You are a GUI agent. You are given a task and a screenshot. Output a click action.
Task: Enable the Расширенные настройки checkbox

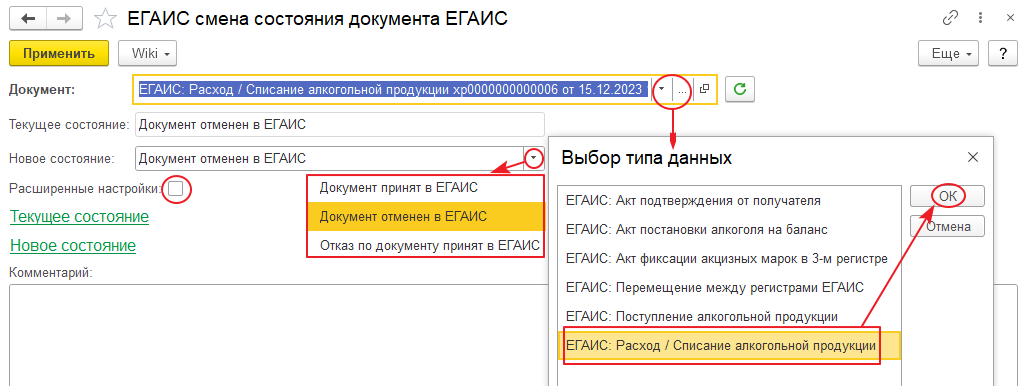click(175, 189)
